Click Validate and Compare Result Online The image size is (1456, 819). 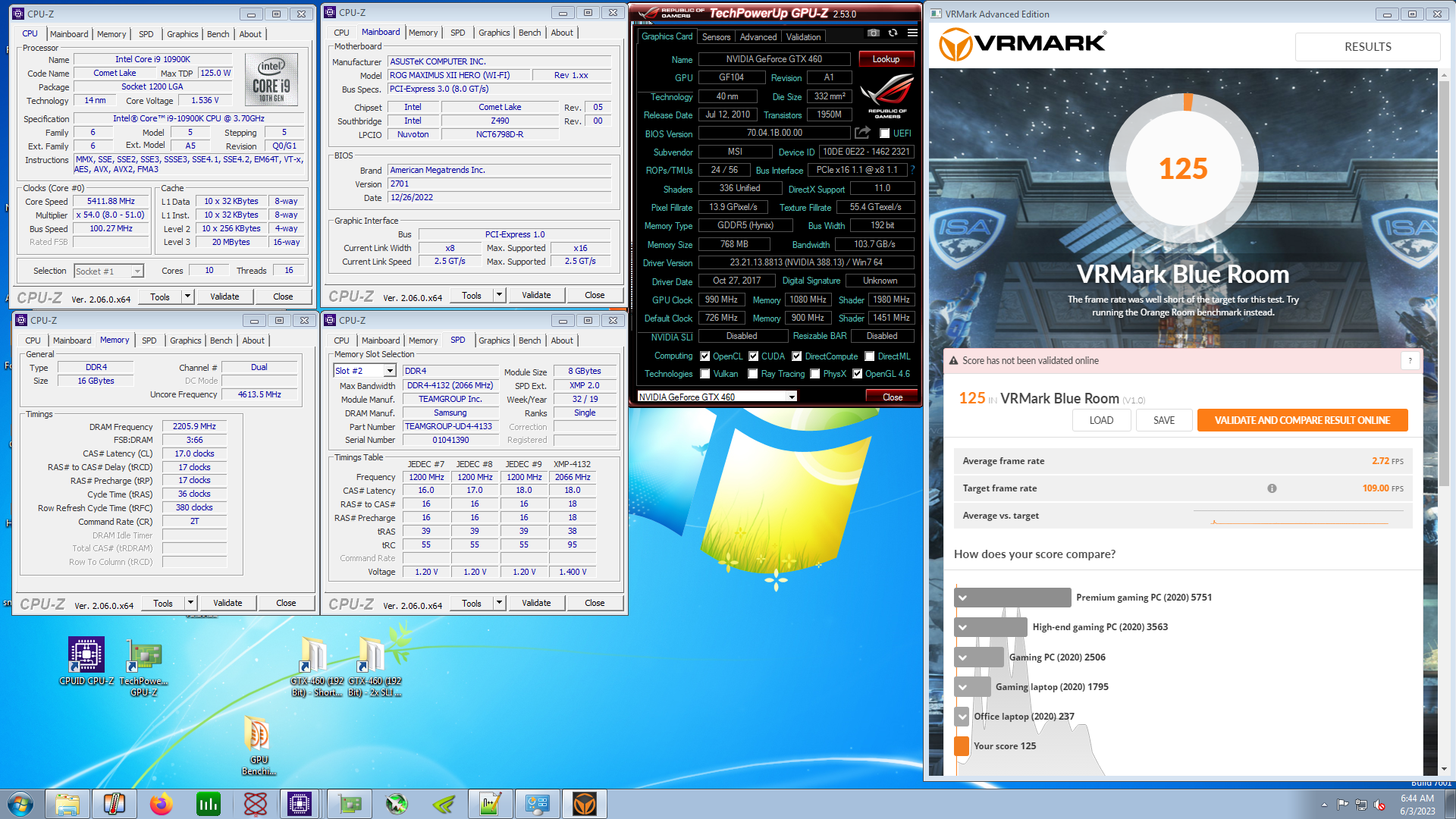pyautogui.click(x=1302, y=420)
